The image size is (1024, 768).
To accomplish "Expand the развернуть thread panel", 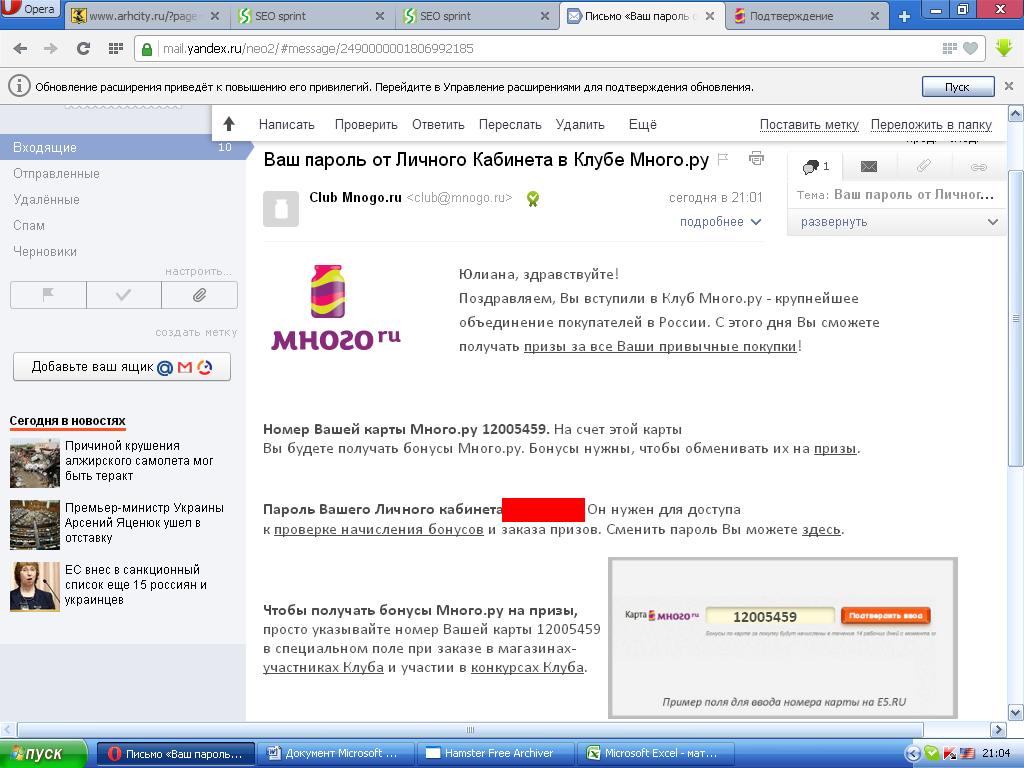I will 897,222.
